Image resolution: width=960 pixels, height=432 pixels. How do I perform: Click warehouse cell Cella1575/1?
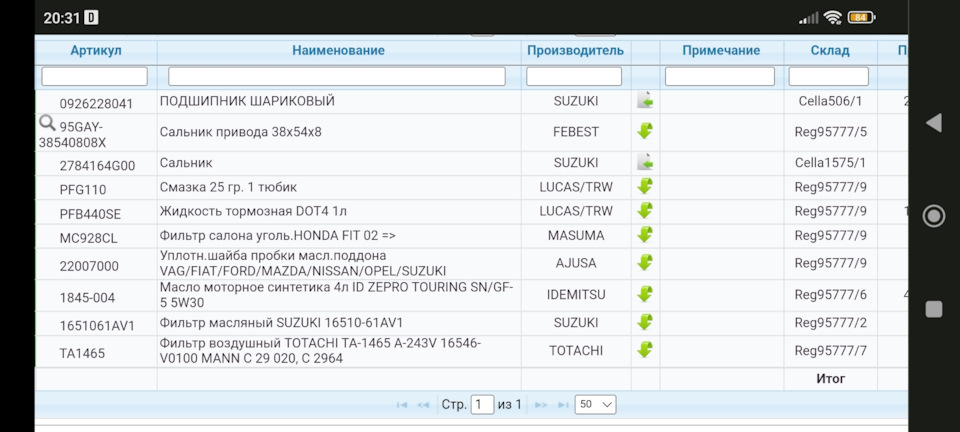[x=830, y=163]
